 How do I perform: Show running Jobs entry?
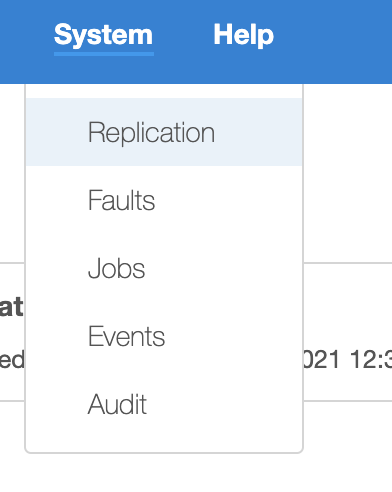[116, 268]
